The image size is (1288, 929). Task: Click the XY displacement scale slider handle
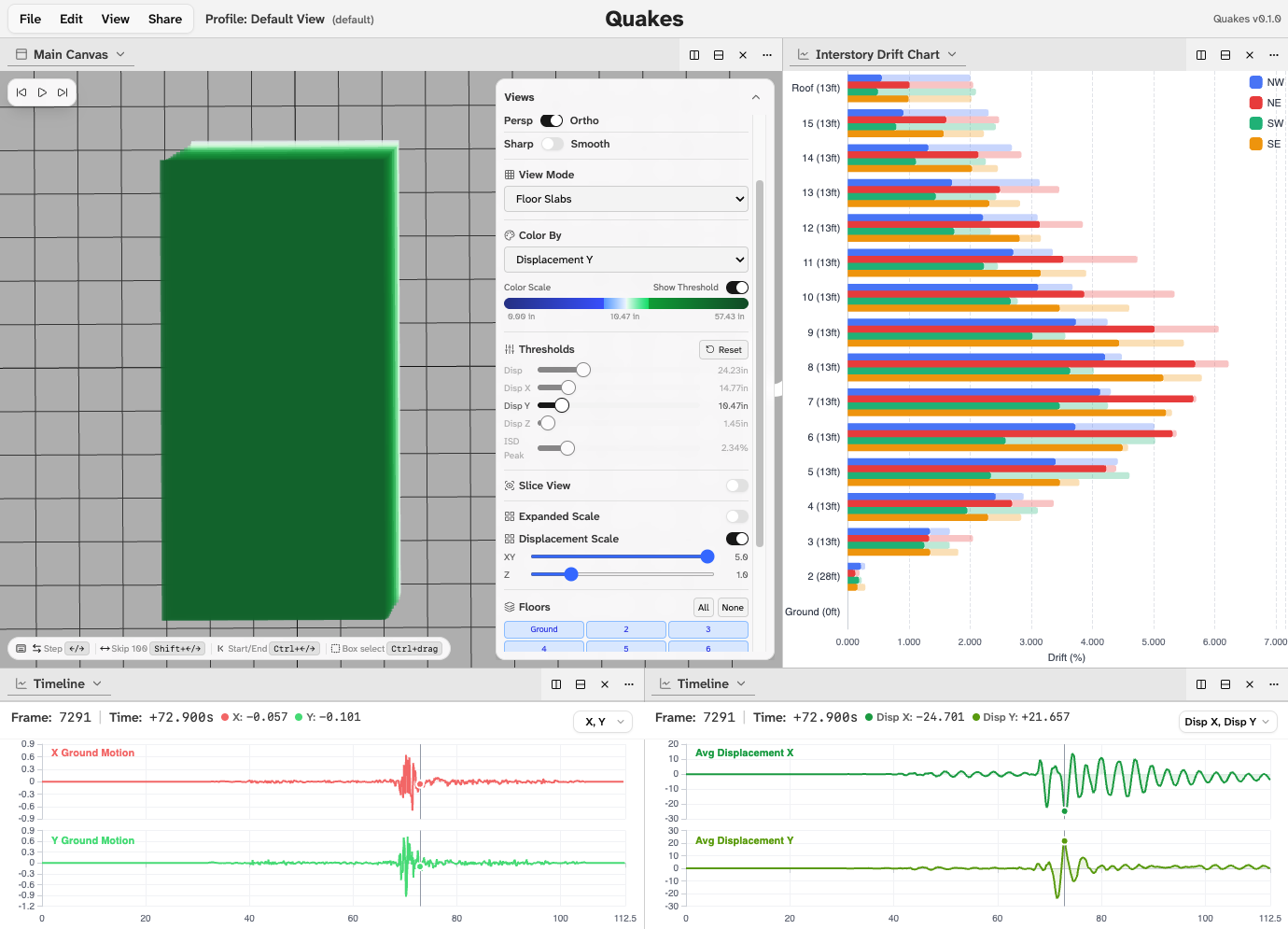click(707, 556)
